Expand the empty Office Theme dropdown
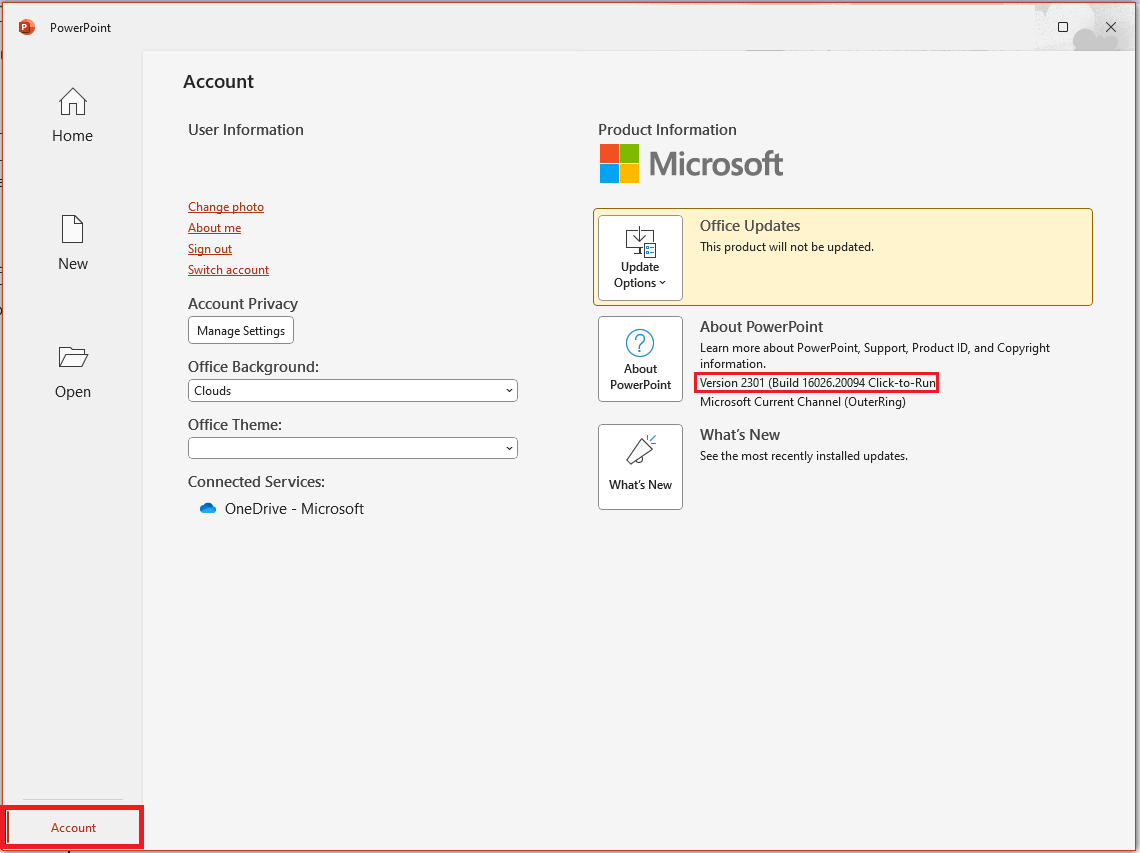Screen dimensions: 1140x853 point(353,448)
